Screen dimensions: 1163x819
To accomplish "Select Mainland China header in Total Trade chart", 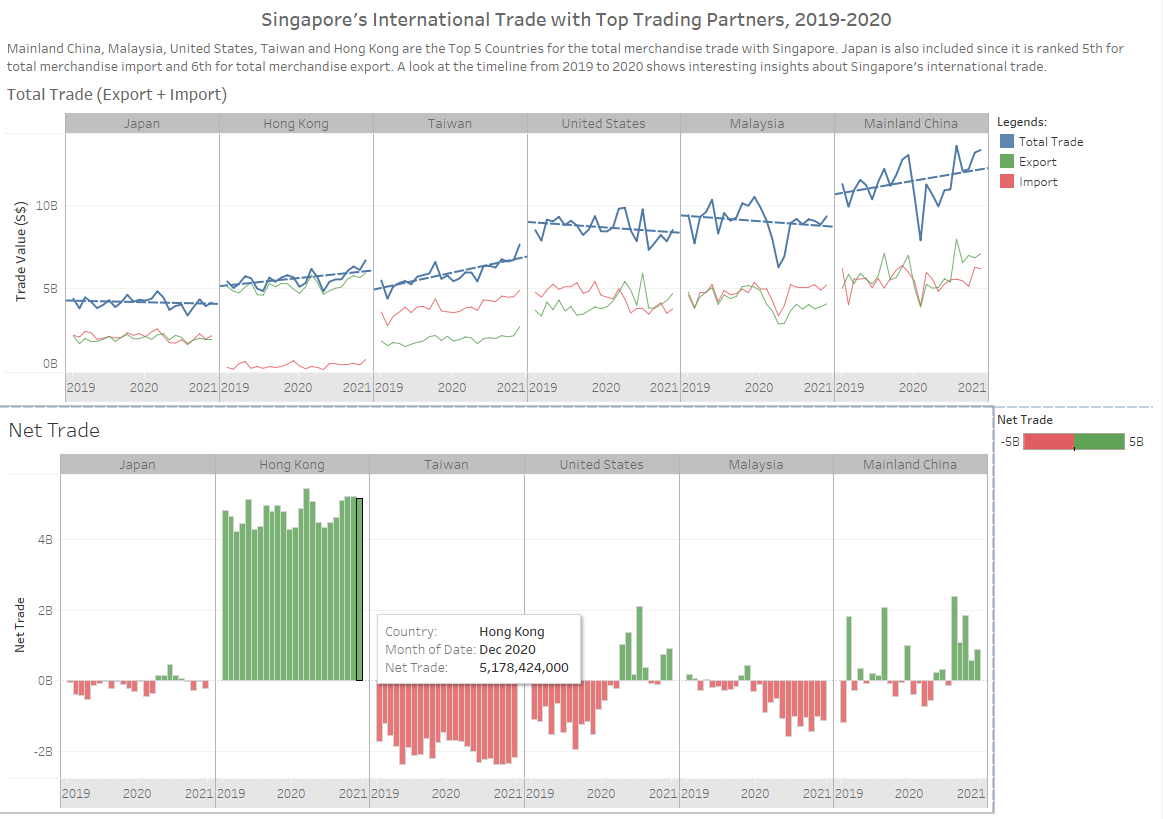I will tap(910, 124).
